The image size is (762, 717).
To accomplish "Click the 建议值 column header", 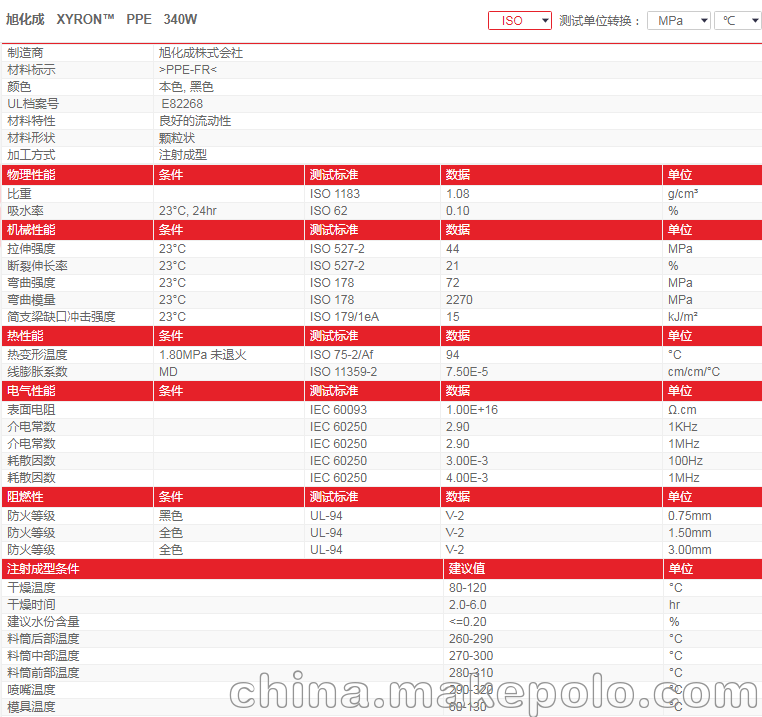I will click(x=467, y=568).
